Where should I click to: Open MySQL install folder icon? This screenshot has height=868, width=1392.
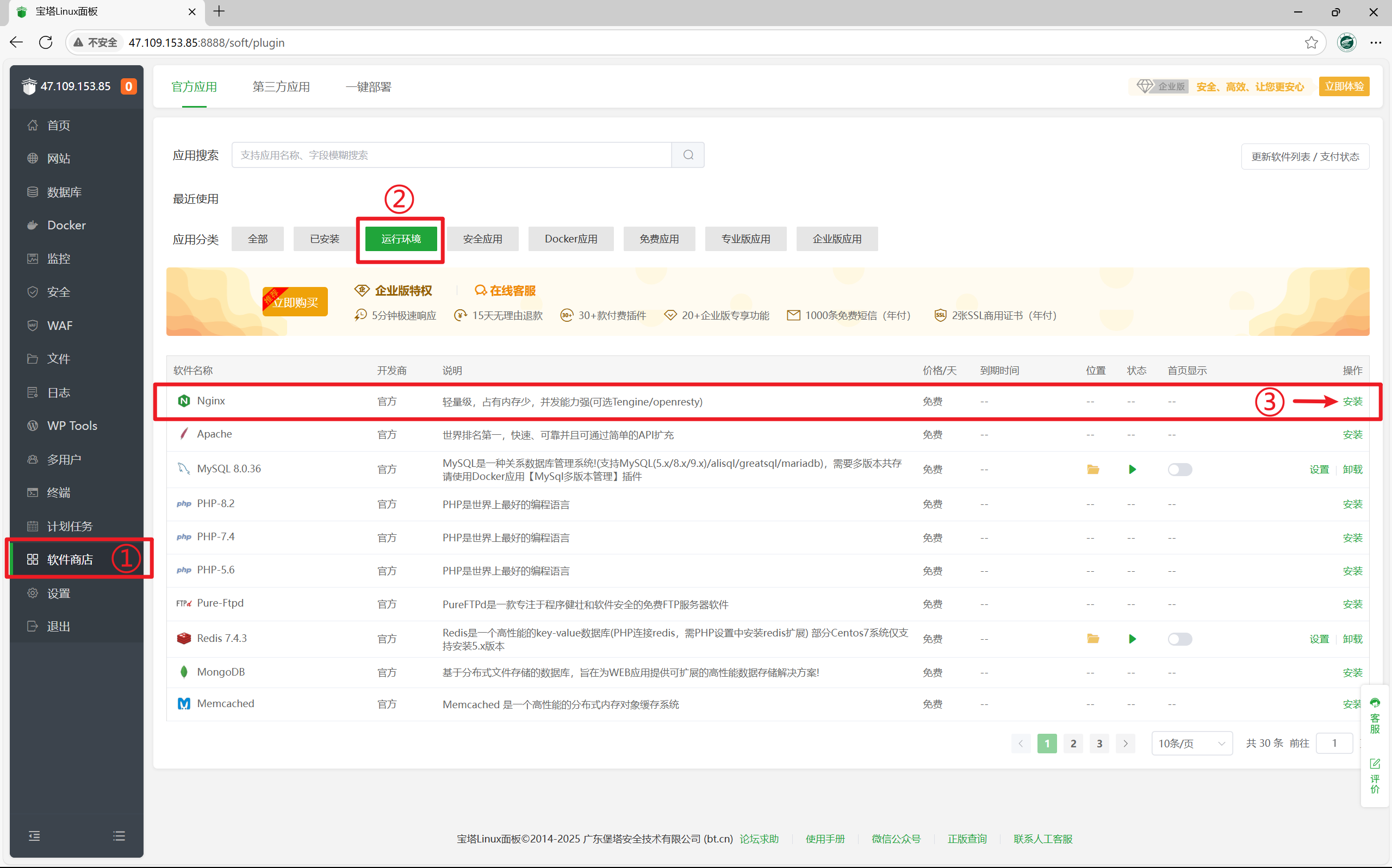(1093, 470)
